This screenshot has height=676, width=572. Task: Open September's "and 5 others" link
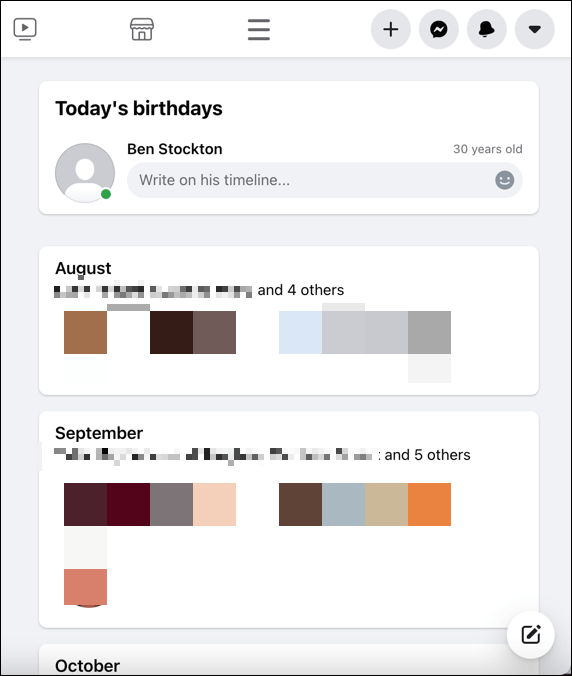[x=427, y=455]
